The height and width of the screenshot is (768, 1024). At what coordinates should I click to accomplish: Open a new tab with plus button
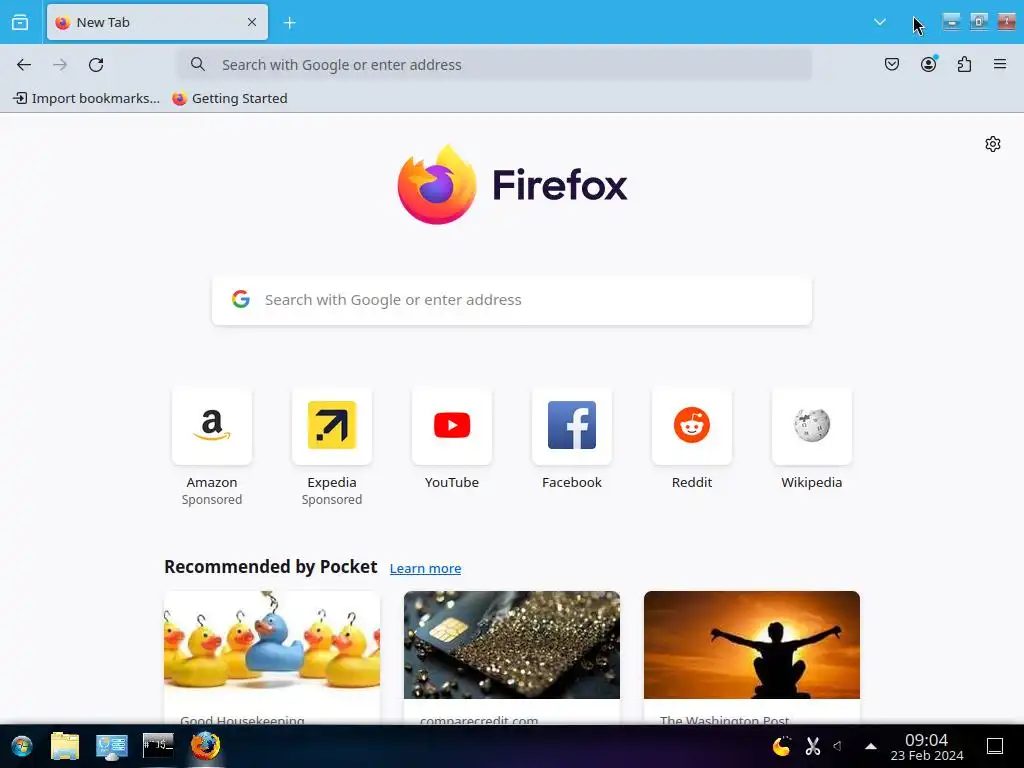(289, 23)
